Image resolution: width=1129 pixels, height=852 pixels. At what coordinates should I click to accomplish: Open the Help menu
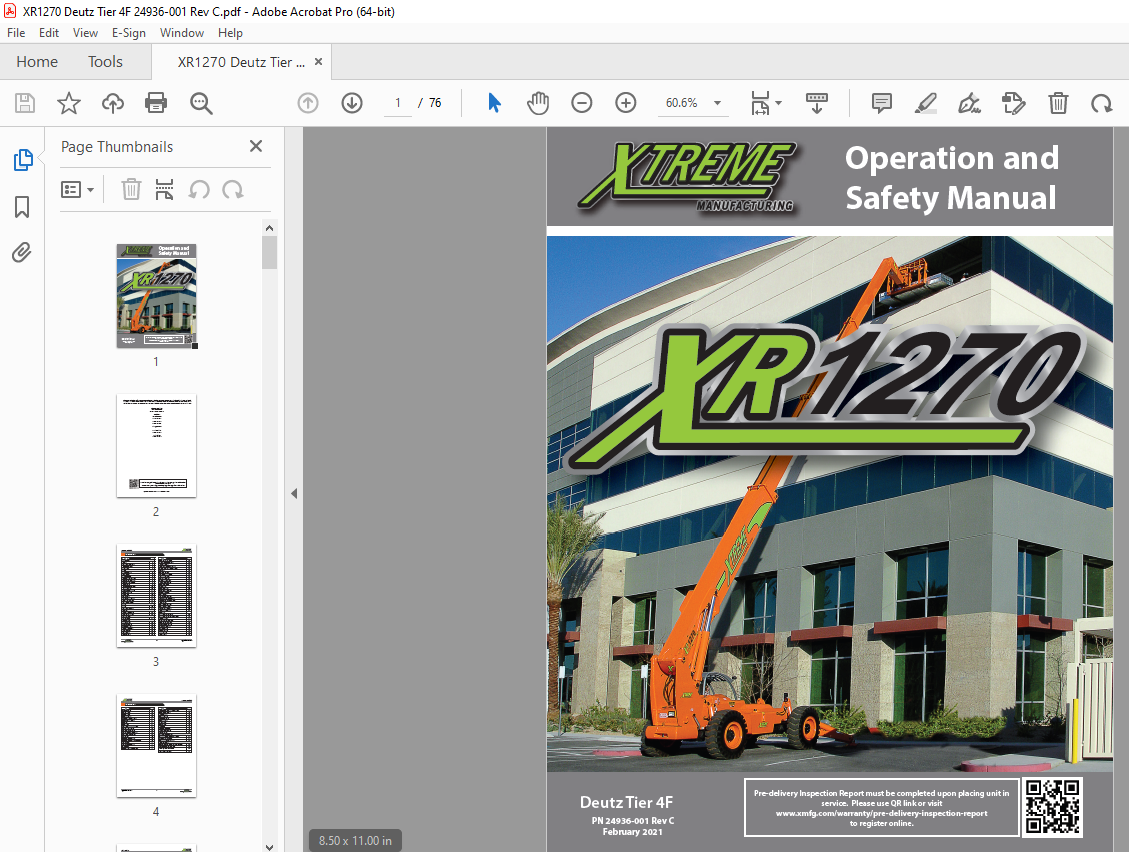pyautogui.click(x=230, y=33)
